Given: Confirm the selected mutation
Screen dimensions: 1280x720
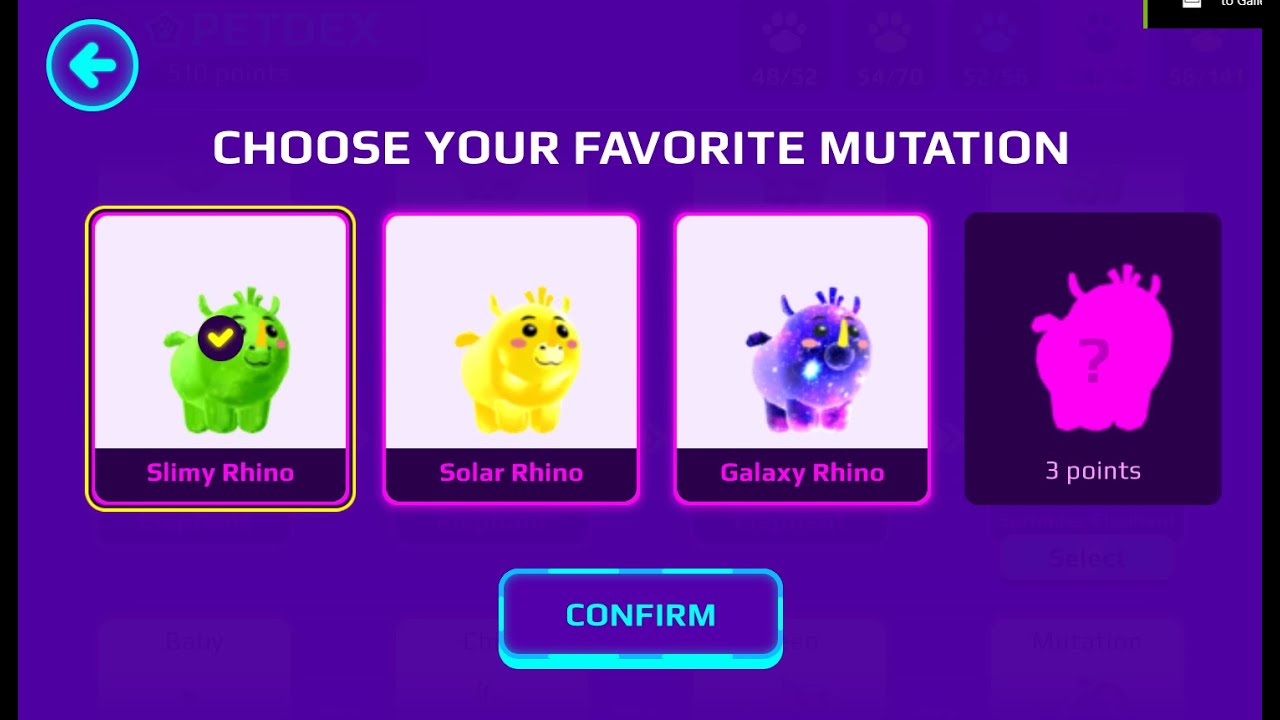Looking at the screenshot, I should pos(640,616).
